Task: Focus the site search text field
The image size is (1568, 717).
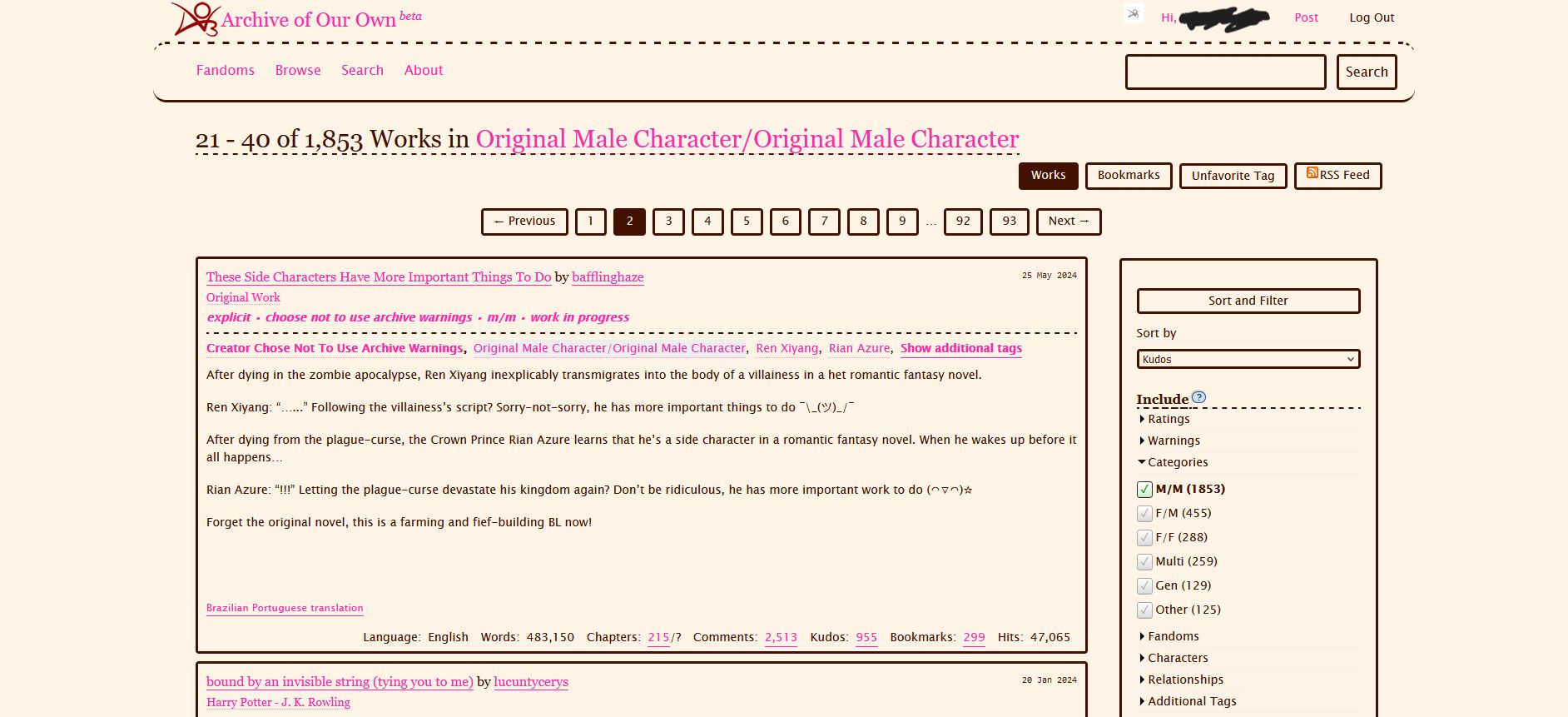Action: 1225,72
